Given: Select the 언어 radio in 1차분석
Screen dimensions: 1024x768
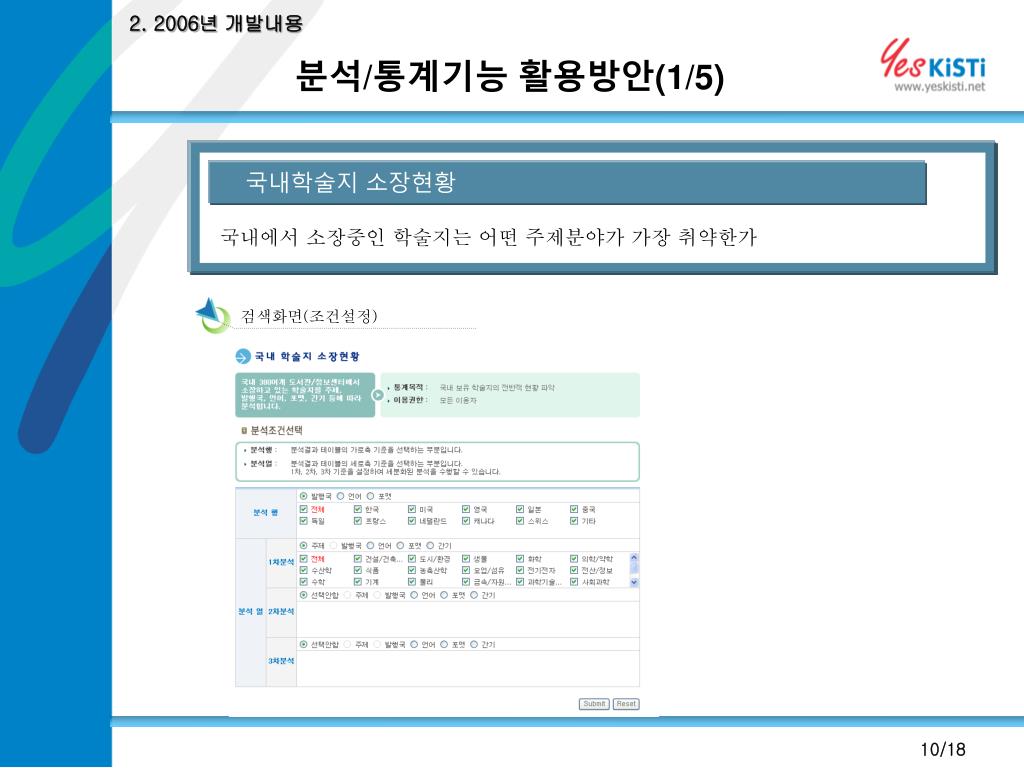Looking at the screenshot, I should pos(370,545).
